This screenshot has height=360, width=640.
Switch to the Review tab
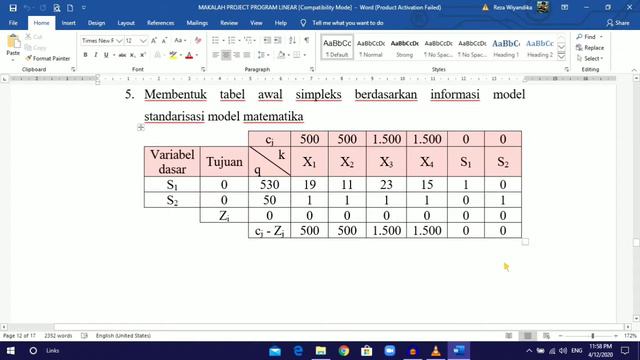[229, 23]
